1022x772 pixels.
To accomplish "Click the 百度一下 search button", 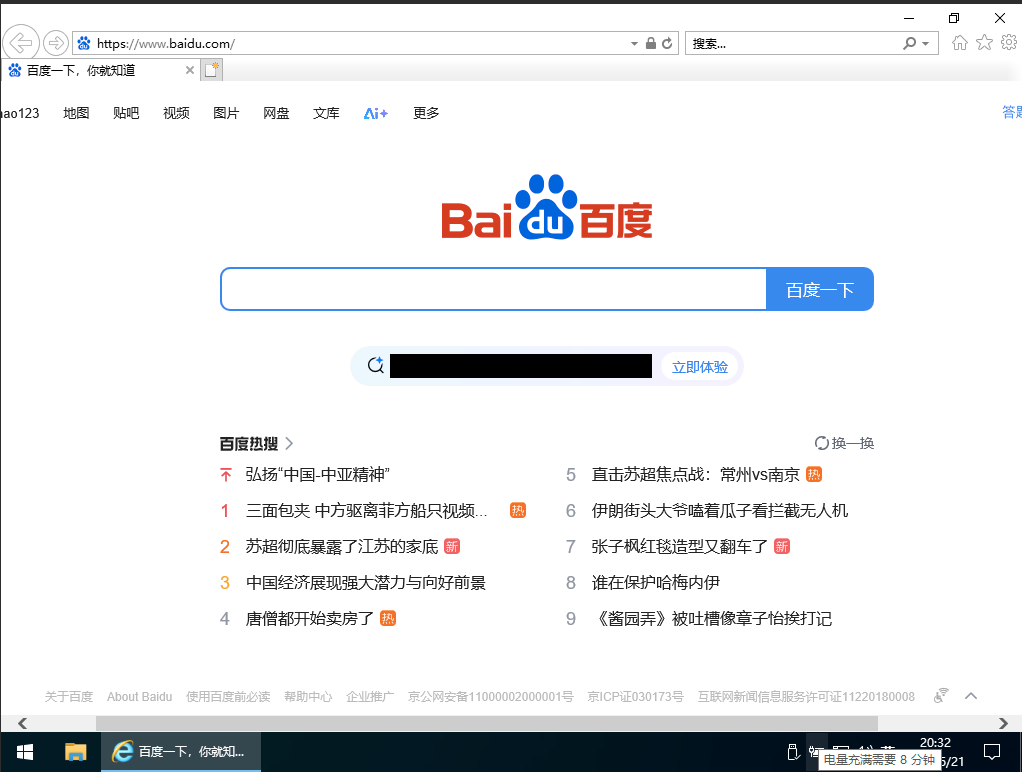I will point(820,289).
